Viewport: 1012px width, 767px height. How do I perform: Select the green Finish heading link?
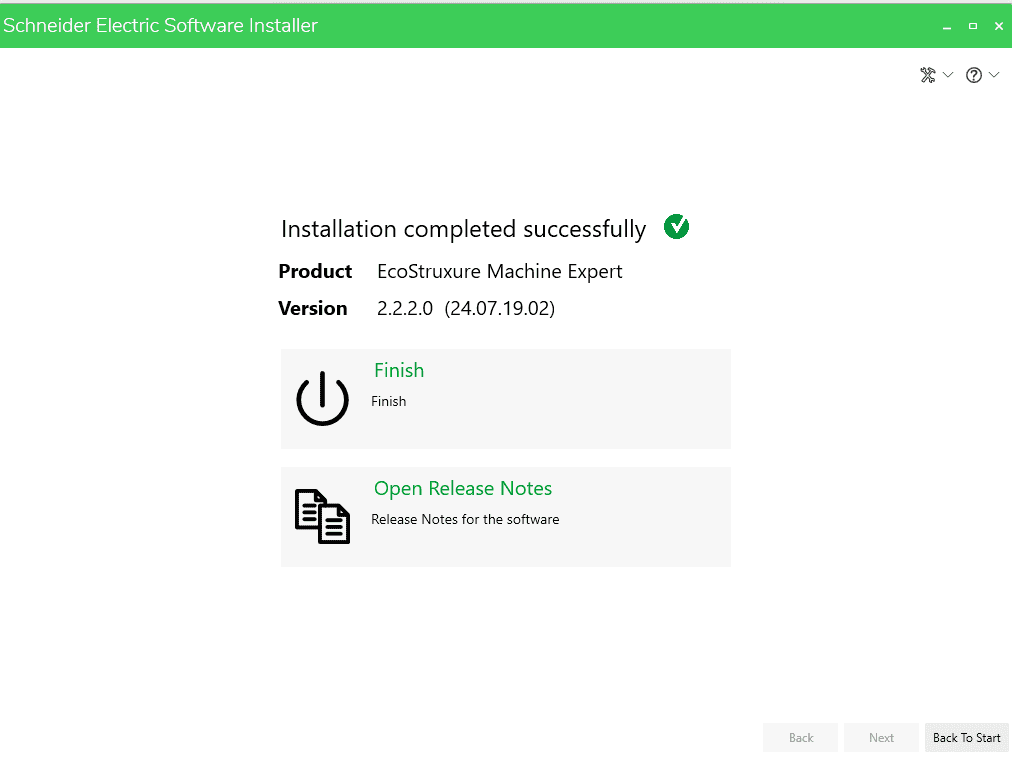(399, 370)
